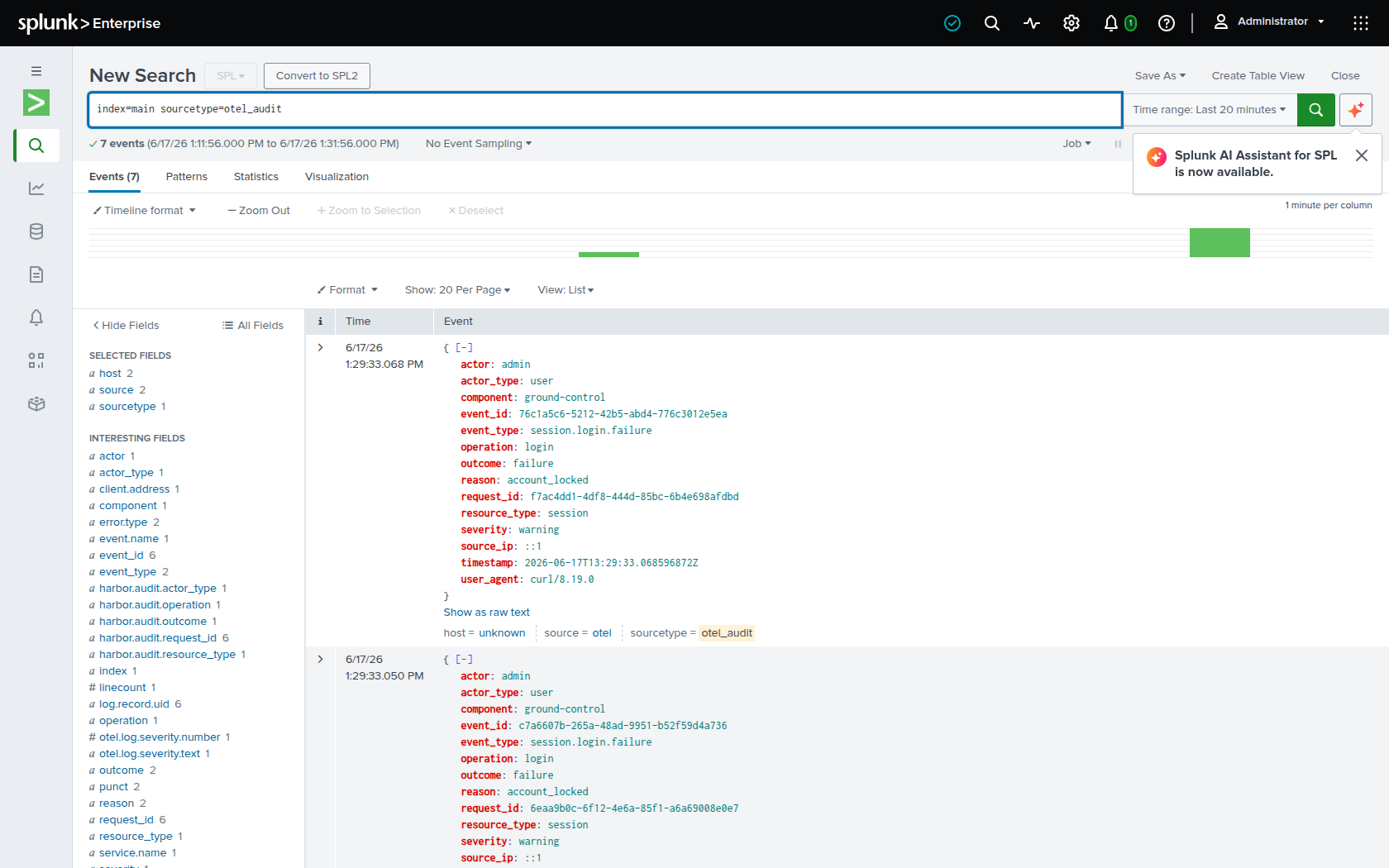Open the time range picker
Screen dimensions: 1389x868
pyautogui.click(x=1210, y=110)
